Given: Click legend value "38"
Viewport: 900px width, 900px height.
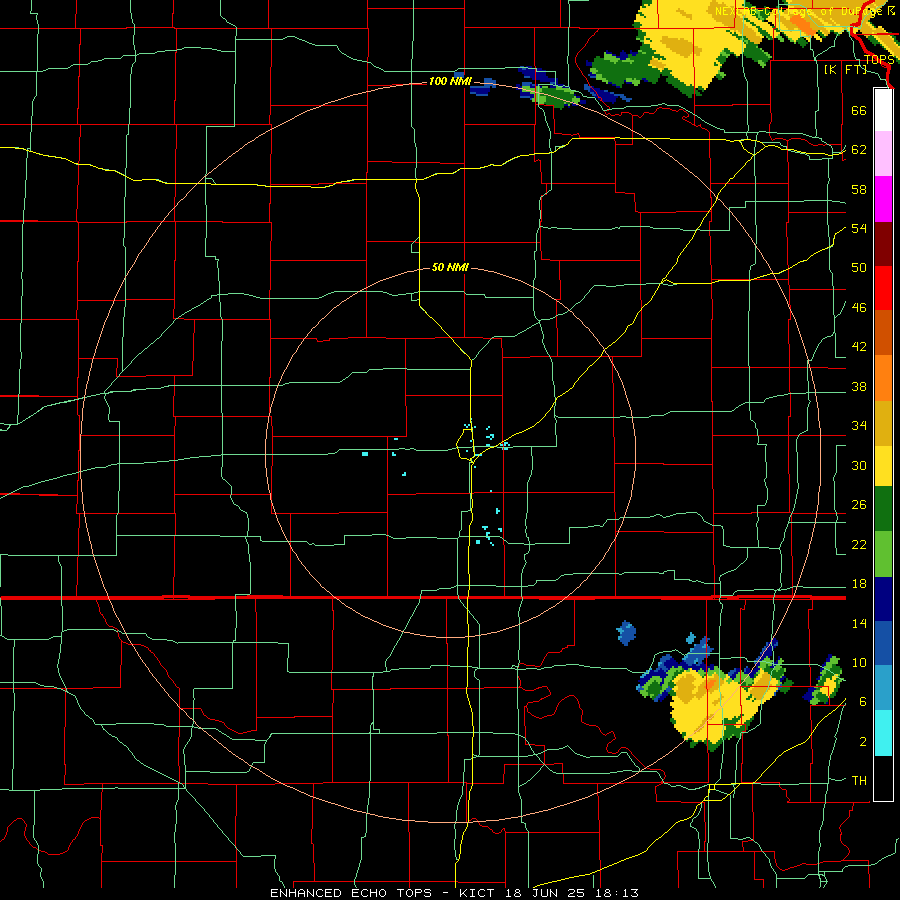Looking at the screenshot, I should pyautogui.click(x=859, y=386).
